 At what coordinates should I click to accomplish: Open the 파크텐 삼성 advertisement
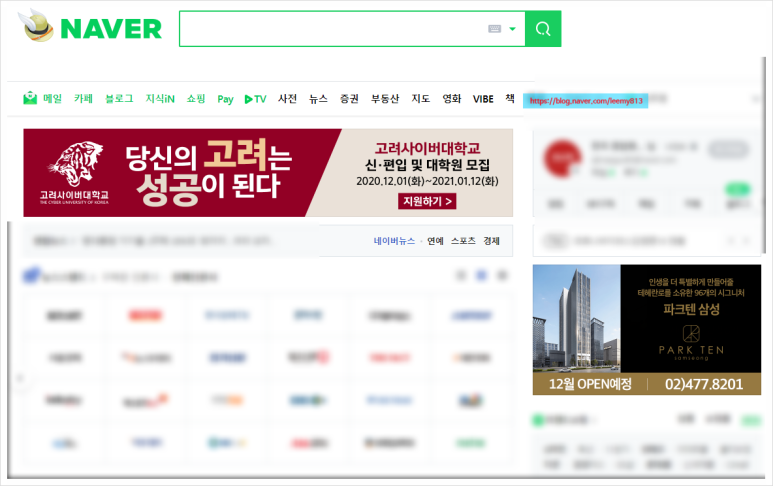(647, 329)
